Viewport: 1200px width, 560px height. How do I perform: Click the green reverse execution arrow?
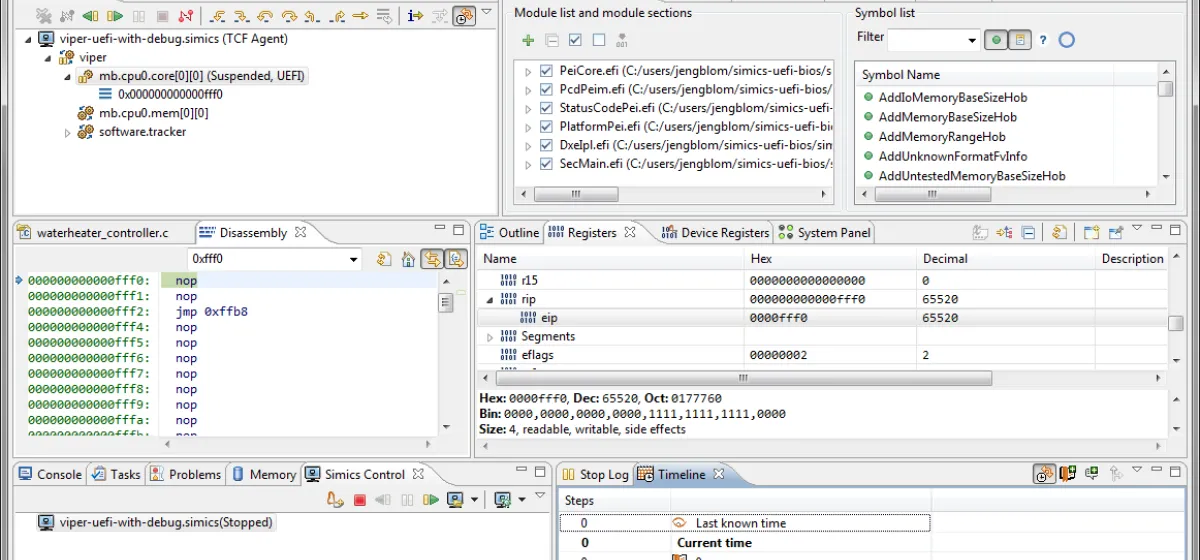(90, 16)
